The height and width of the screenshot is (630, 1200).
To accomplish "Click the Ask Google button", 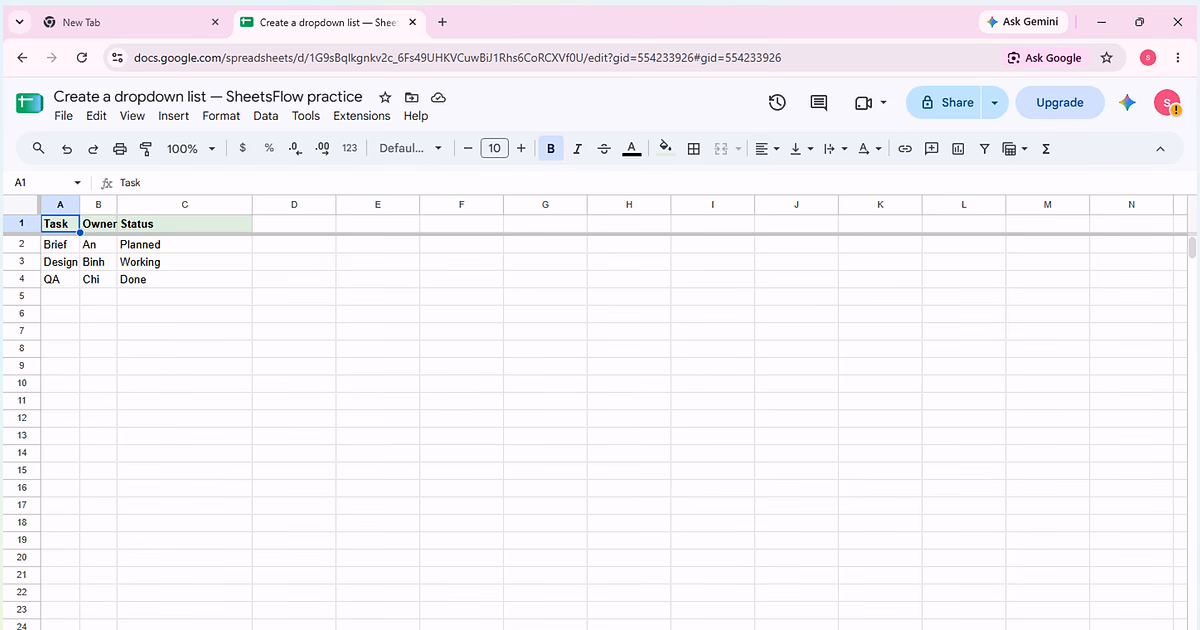I will [1044, 58].
